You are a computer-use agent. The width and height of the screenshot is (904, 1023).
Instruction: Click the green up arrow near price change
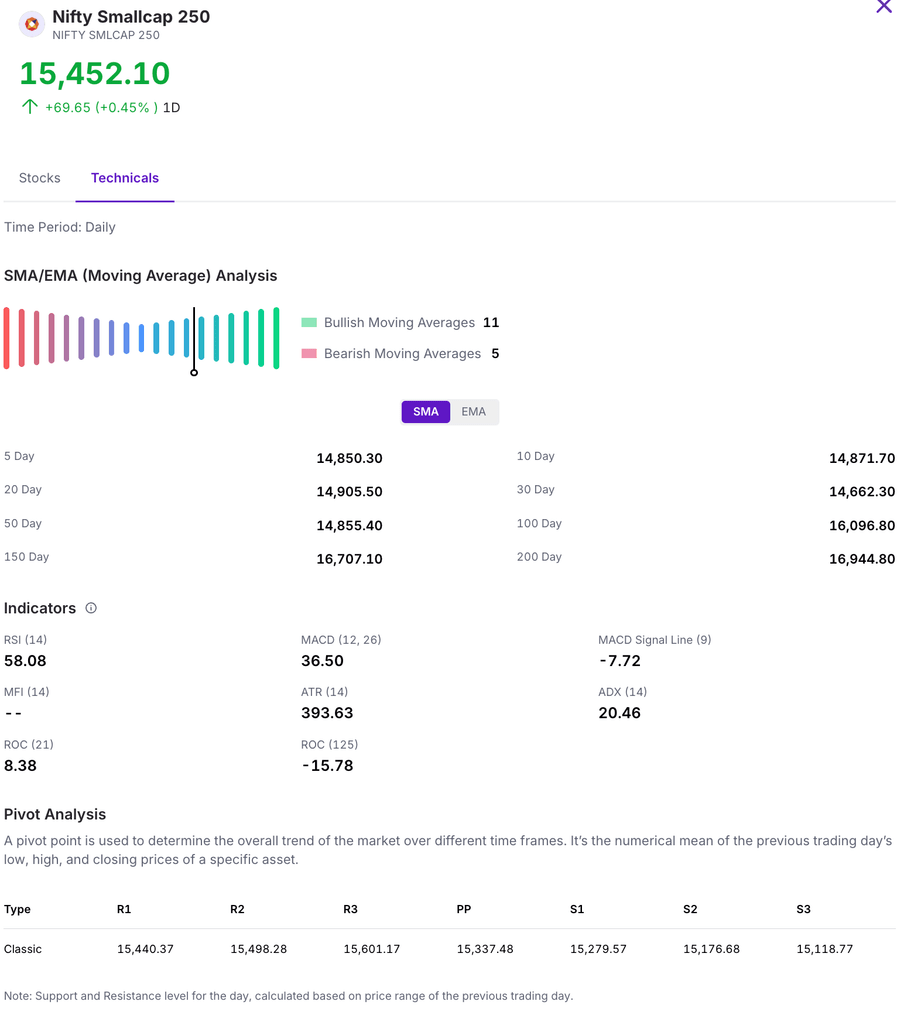pos(30,107)
